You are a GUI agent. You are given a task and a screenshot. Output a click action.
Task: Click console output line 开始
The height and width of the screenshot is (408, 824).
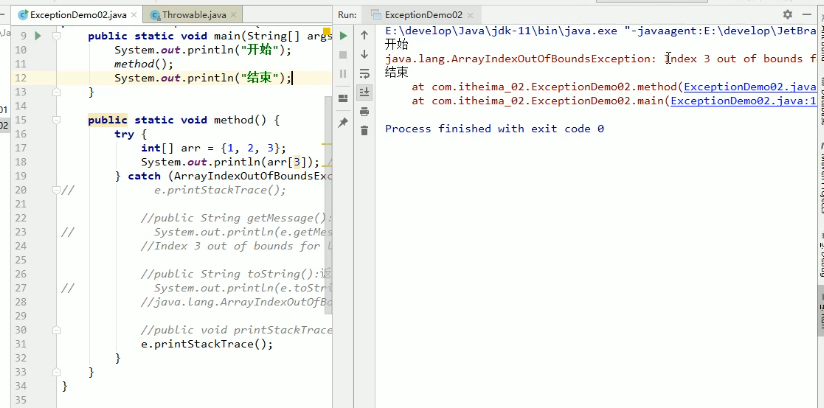[396, 44]
